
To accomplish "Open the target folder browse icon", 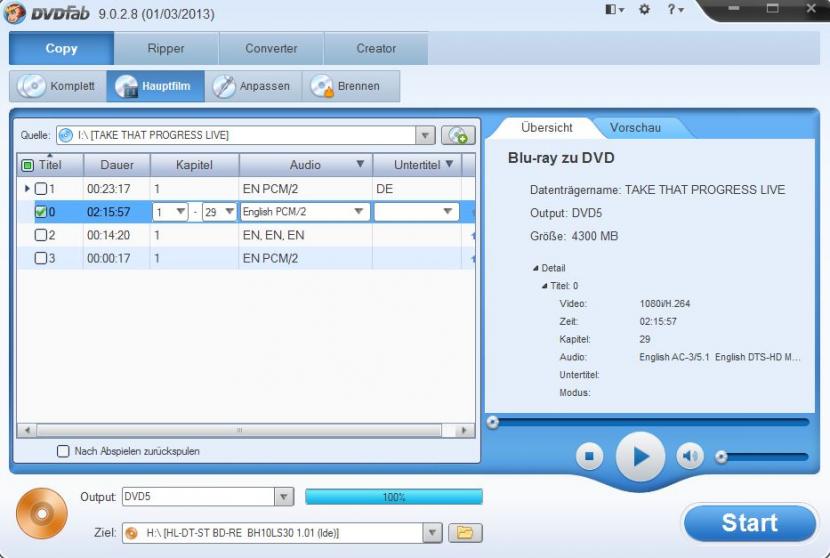I will coord(465,533).
